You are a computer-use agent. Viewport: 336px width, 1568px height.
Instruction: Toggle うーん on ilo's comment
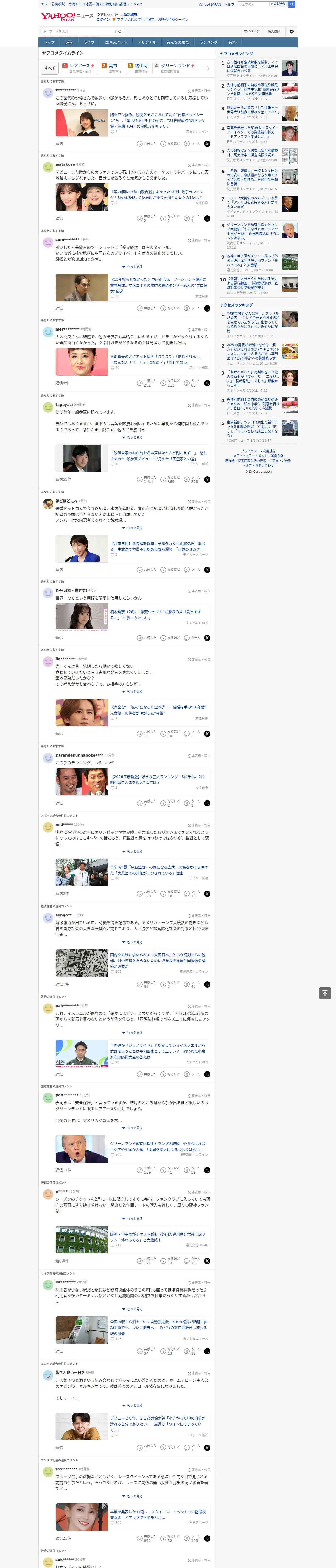click(192, 734)
